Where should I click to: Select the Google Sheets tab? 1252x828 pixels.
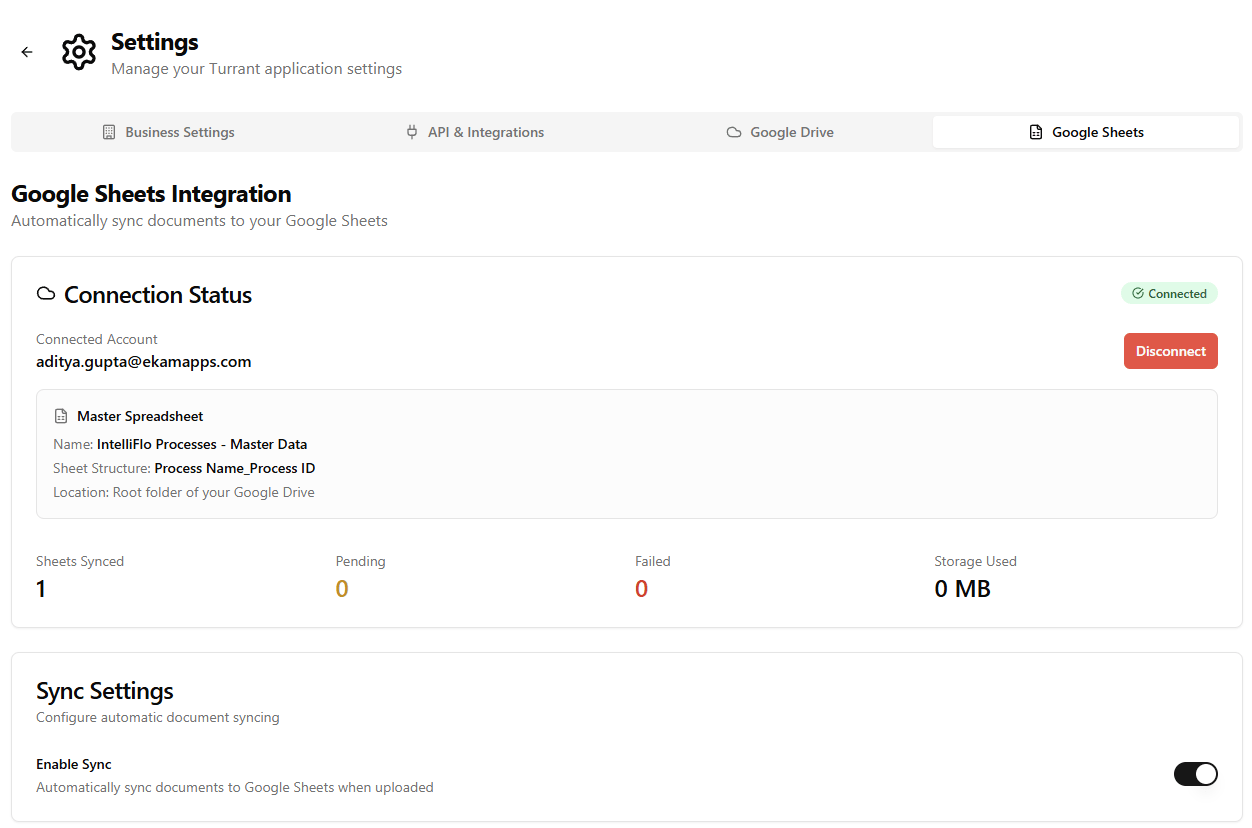(x=1086, y=132)
